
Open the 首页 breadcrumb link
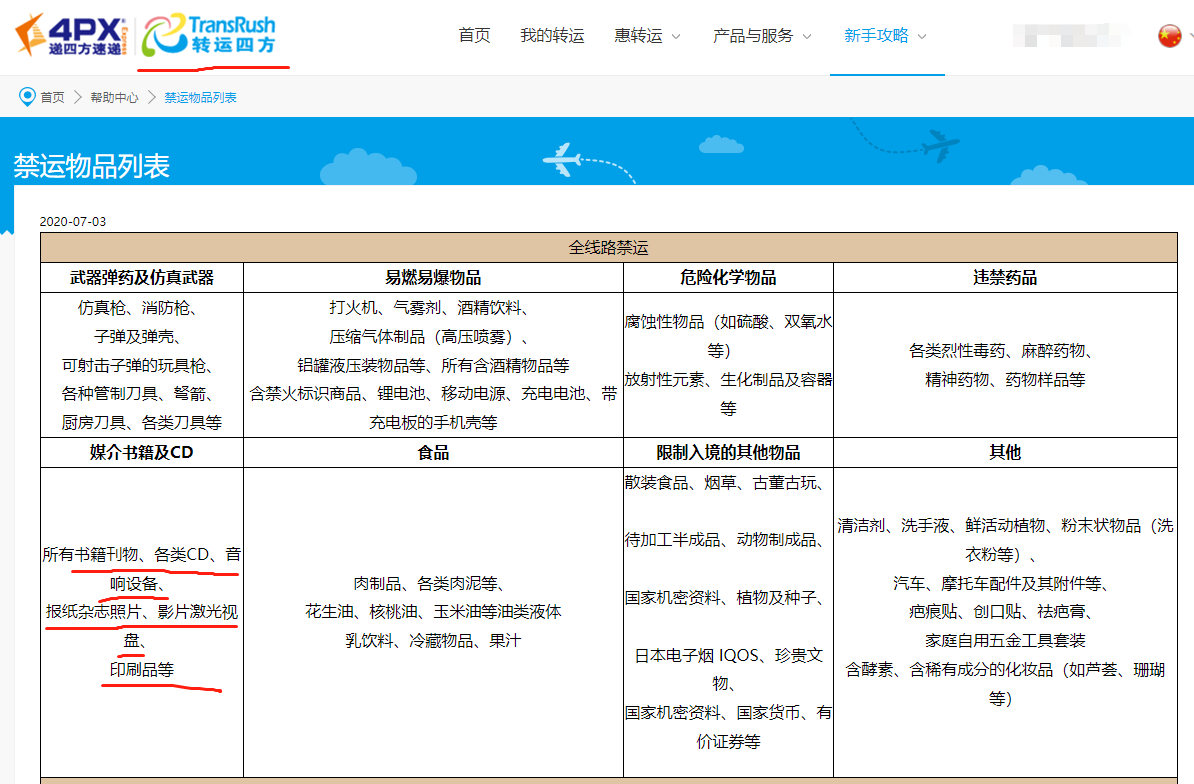pos(52,97)
